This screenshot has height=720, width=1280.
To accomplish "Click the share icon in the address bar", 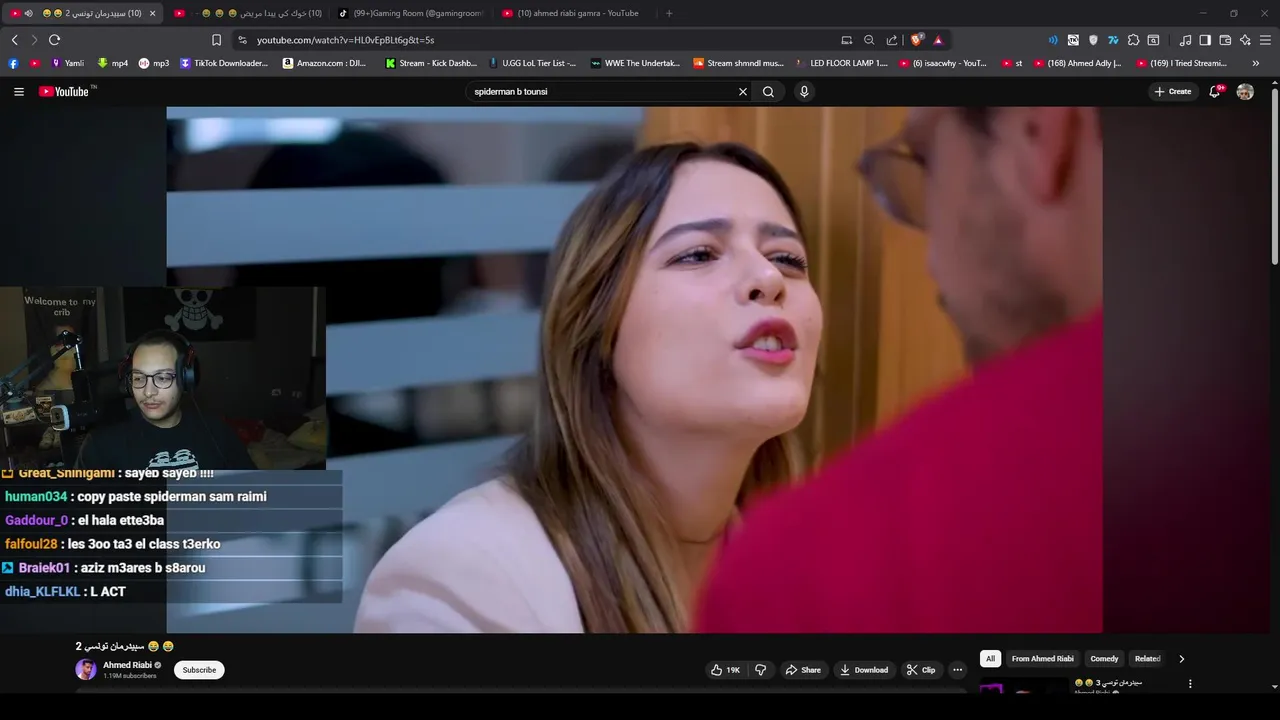I will click(891, 40).
